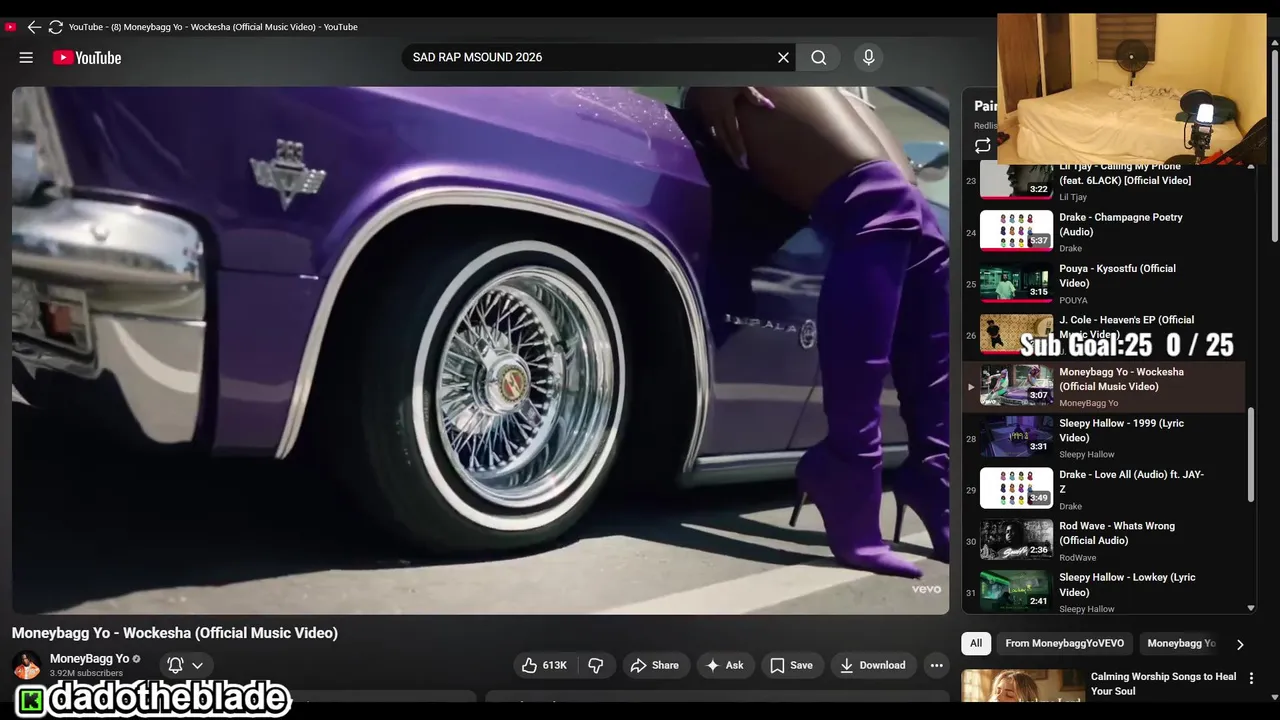Clear the search box with X
This screenshot has height=720, width=1280.
tap(783, 58)
